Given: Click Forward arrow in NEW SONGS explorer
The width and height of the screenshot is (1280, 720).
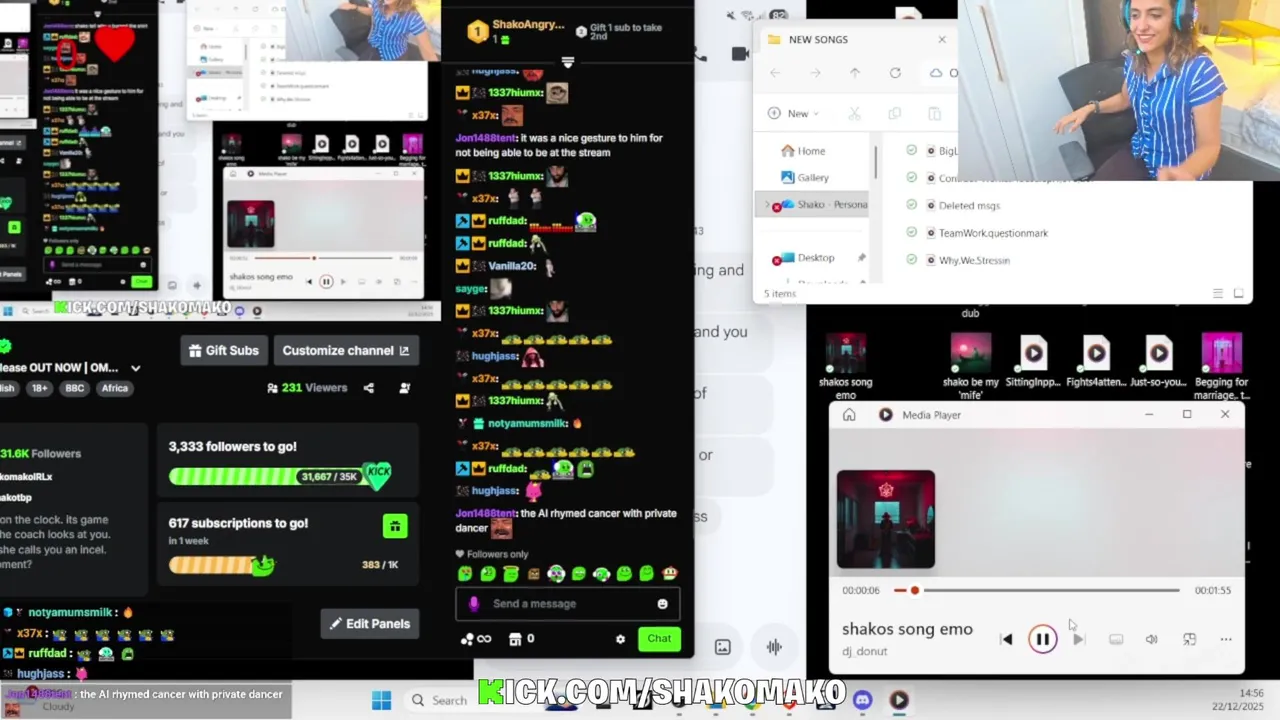Looking at the screenshot, I should pos(815,73).
